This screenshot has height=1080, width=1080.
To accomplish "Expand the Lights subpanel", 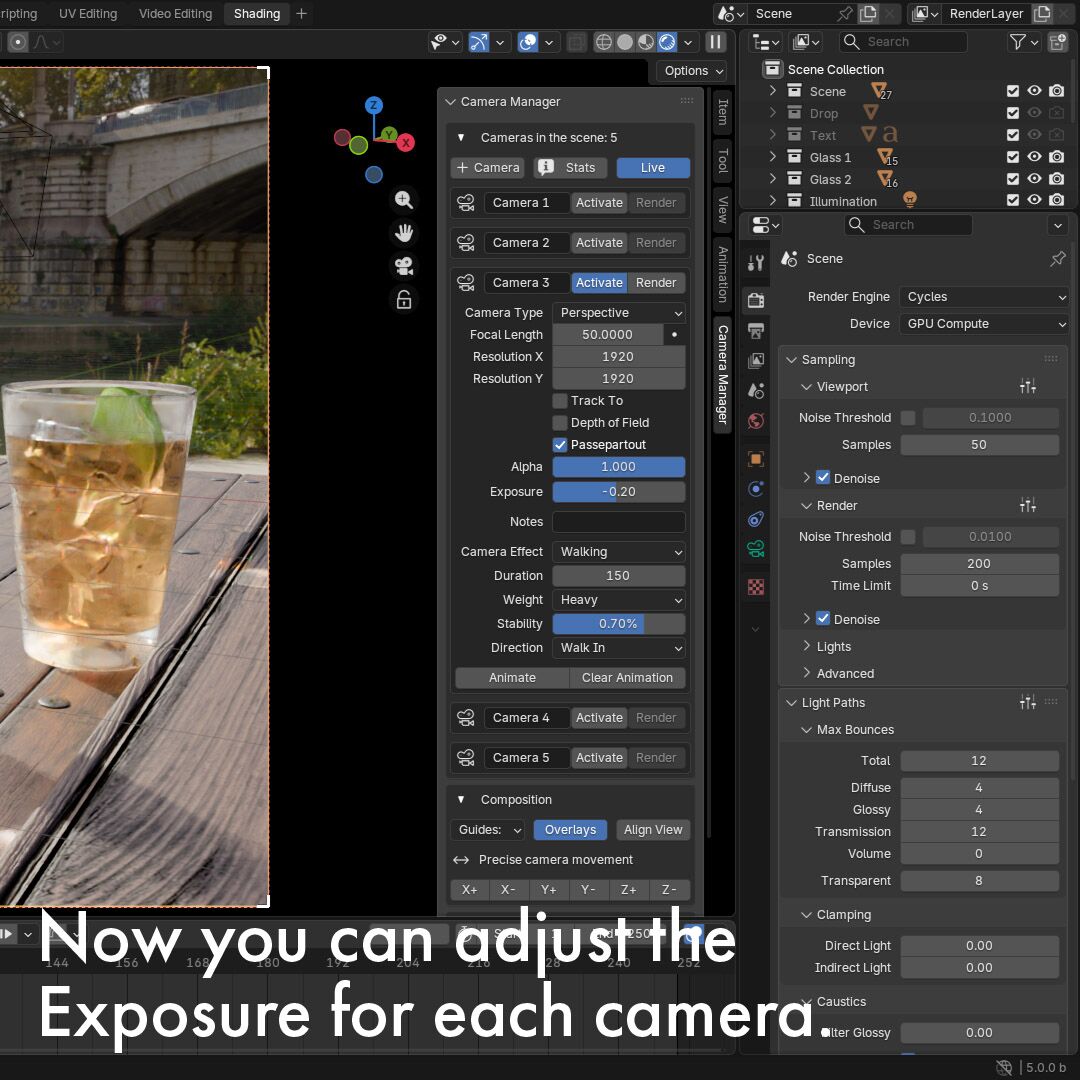I will coord(833,647).
